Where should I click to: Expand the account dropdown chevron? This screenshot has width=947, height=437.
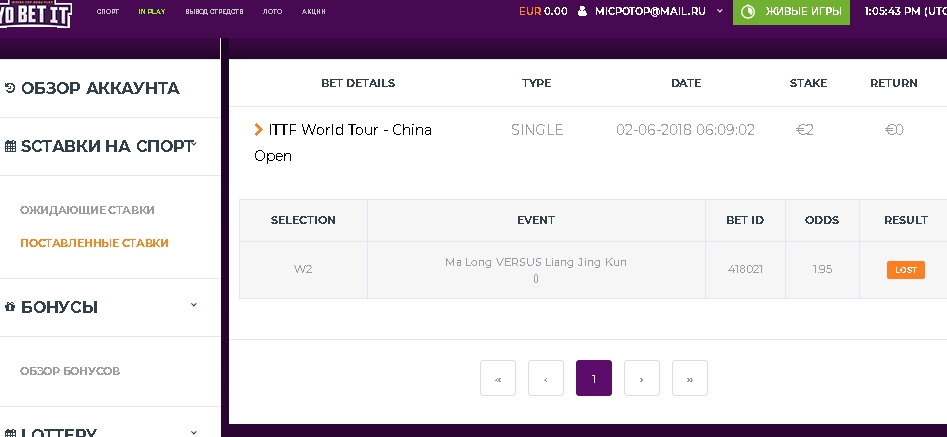719,11
